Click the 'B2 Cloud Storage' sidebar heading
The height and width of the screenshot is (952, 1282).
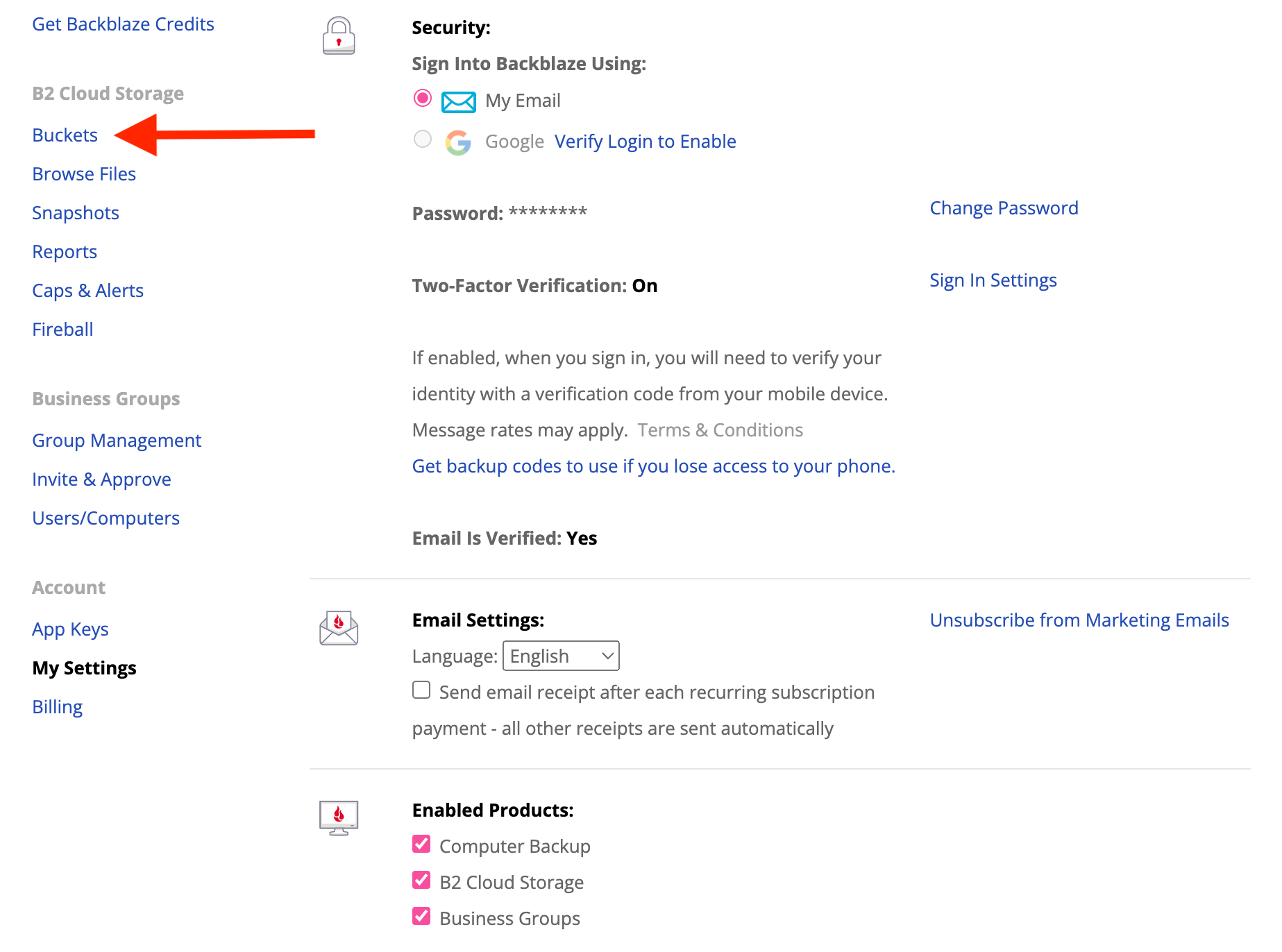pyautogui.click(x=108, y=94)
